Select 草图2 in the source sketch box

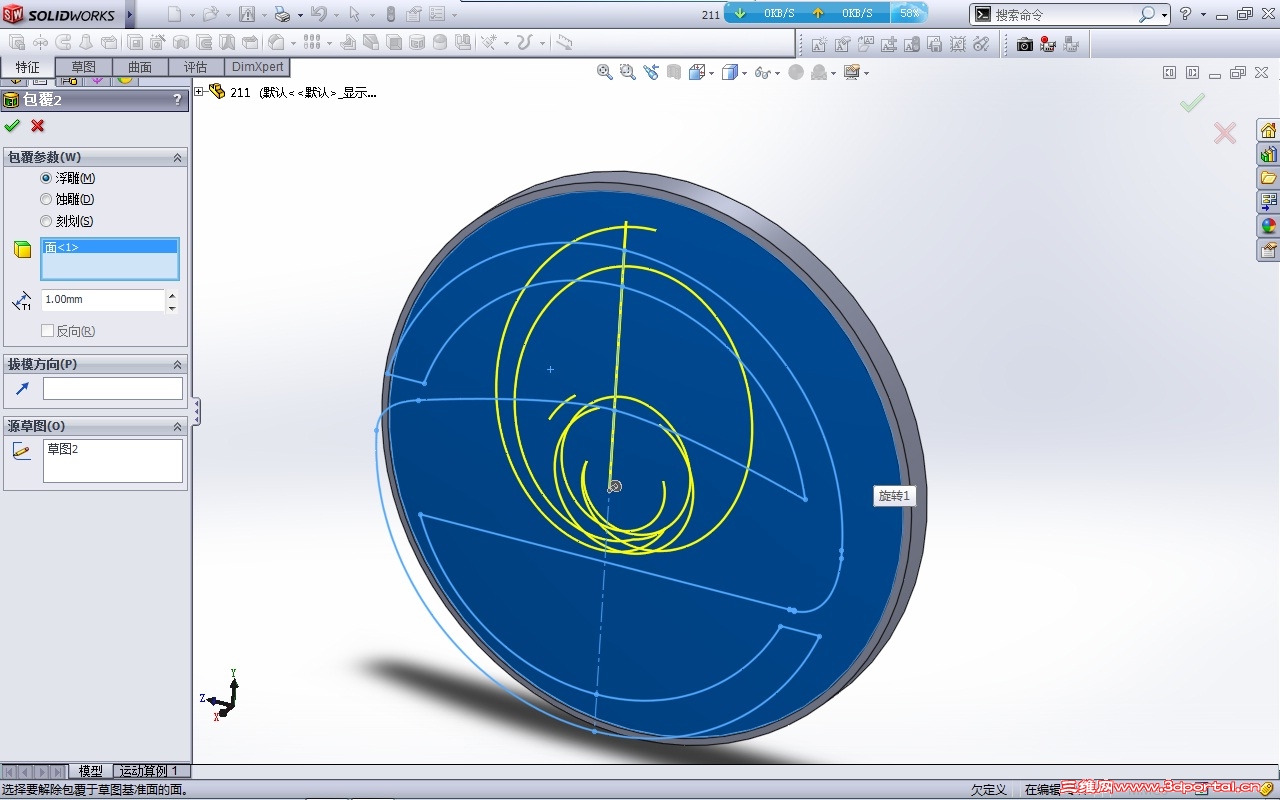point(63,450)
